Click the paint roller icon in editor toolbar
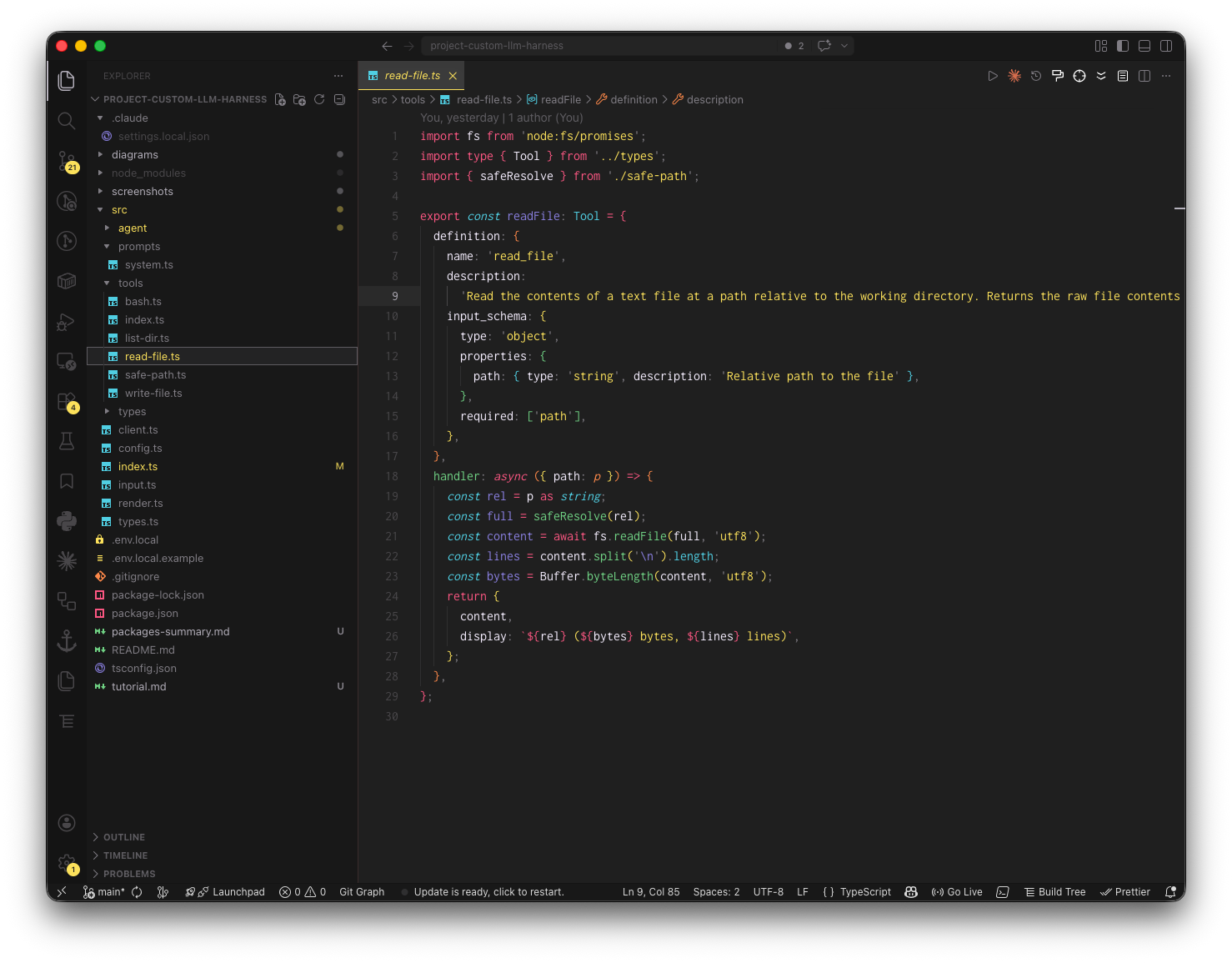The image size is (1232, 963). point(1058,76)
